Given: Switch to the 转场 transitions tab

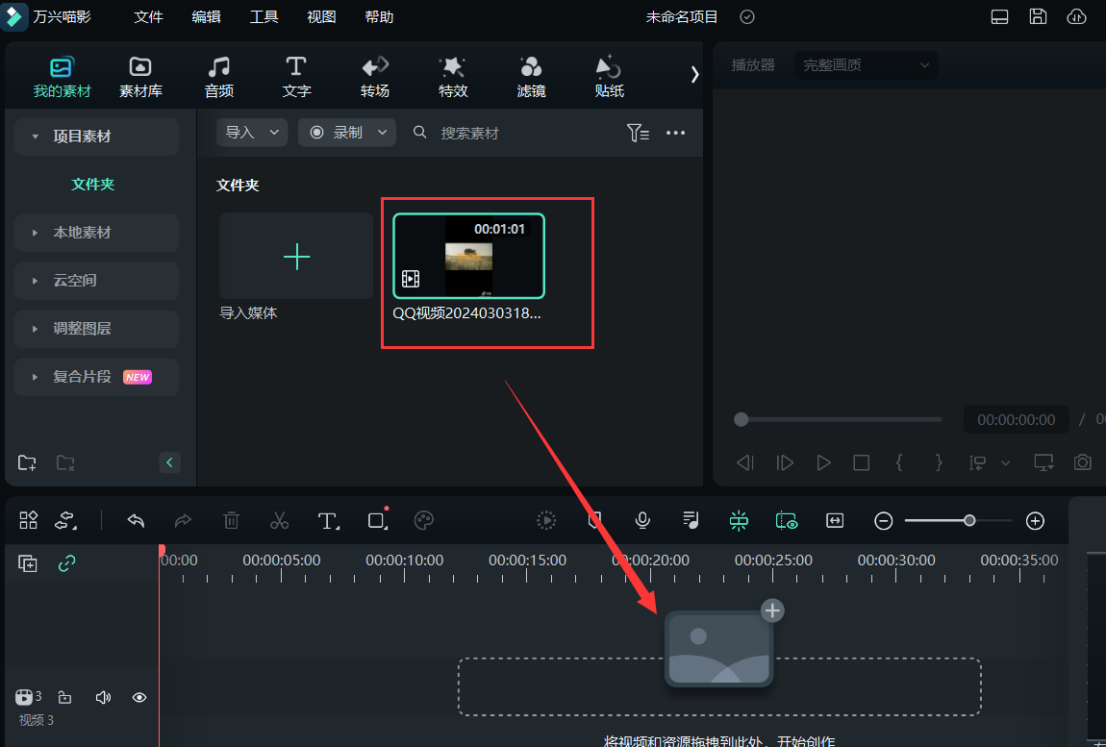Looking at the screenshot, I should click(x=375, y=77).
